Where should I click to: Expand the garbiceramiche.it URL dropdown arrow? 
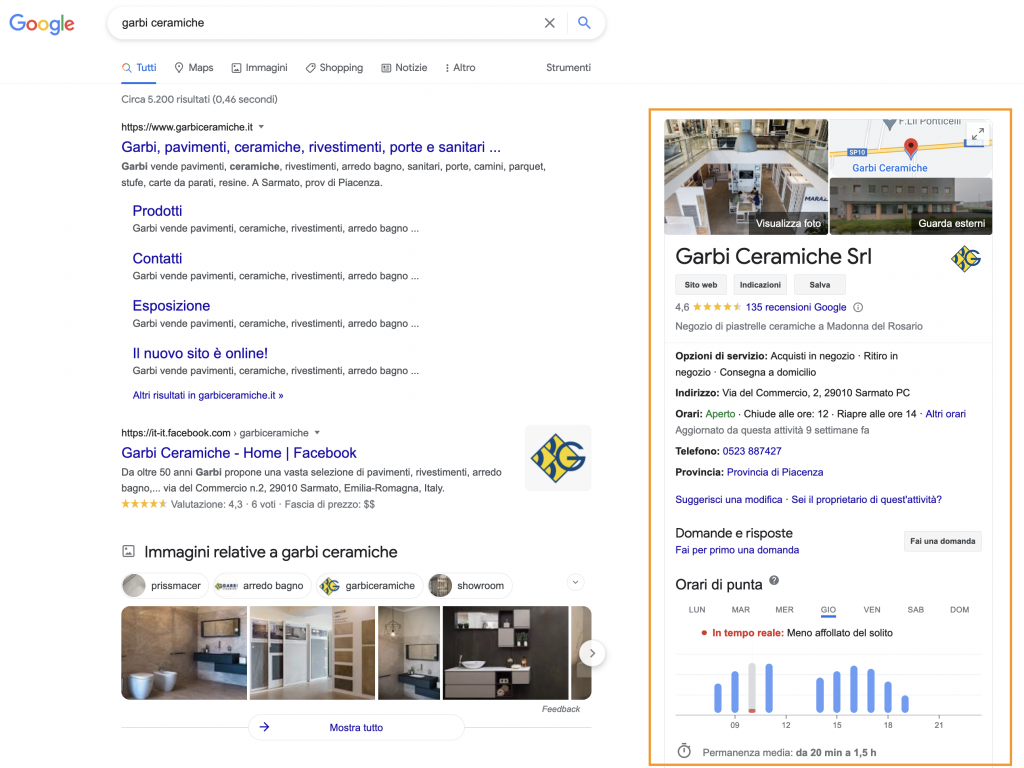[261, 127]
